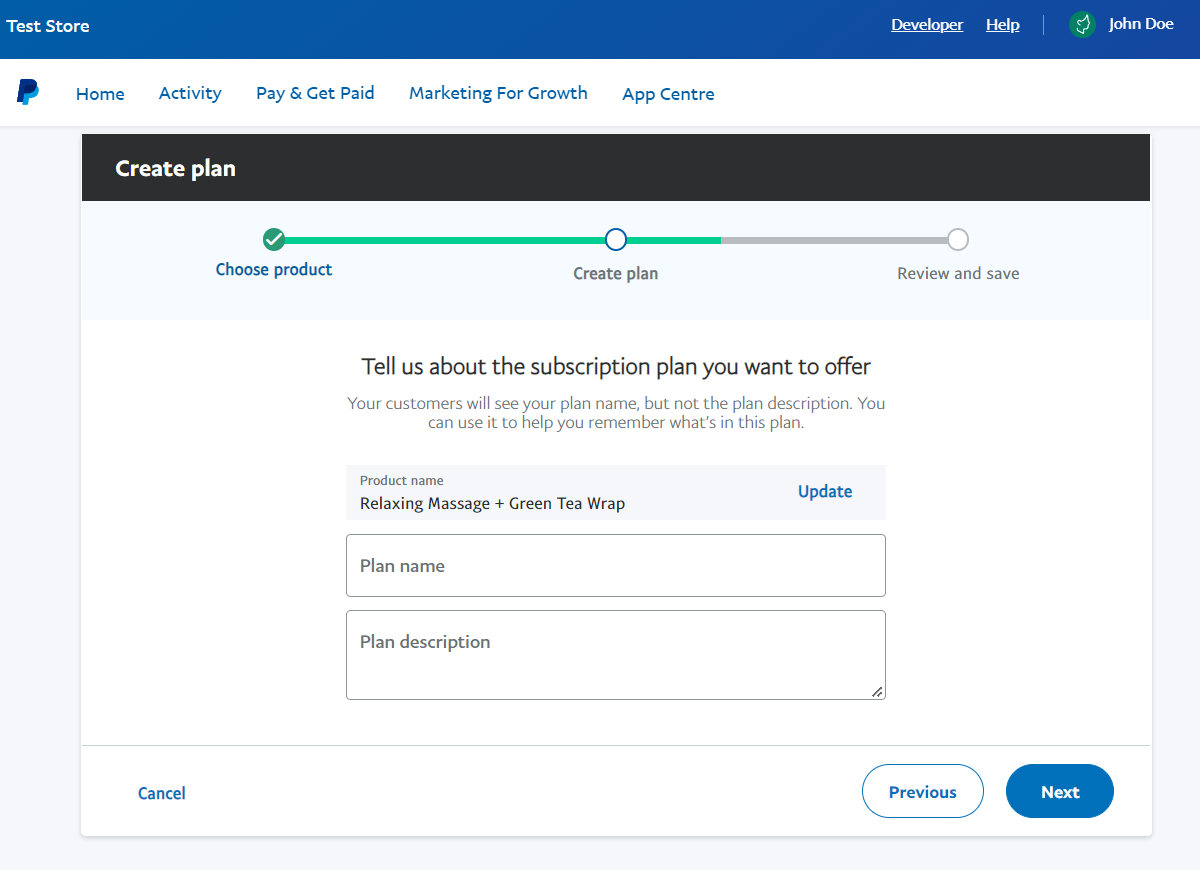Navigate to the Activity menu
Viewport: 1200px width, 870px height.
tap(190, 93)
